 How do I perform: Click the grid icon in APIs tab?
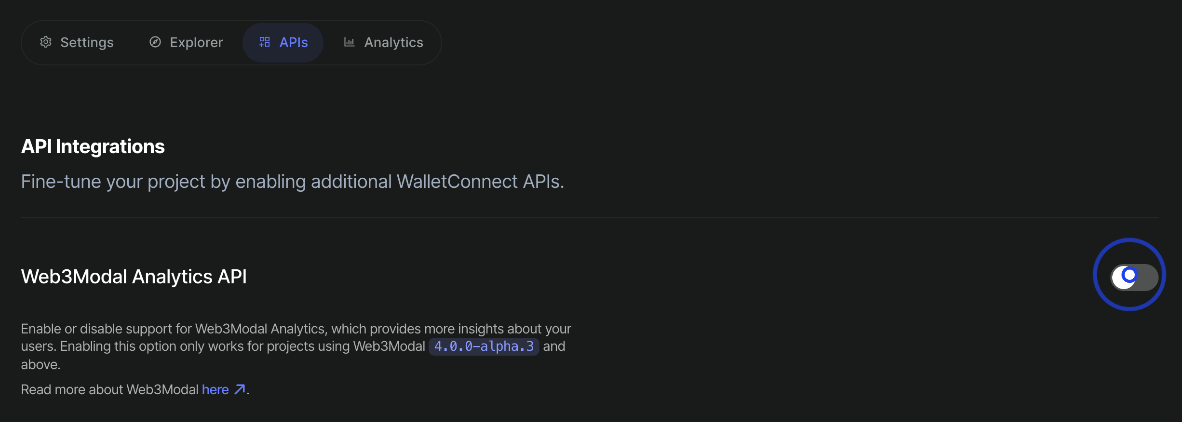tap(264, 43)
